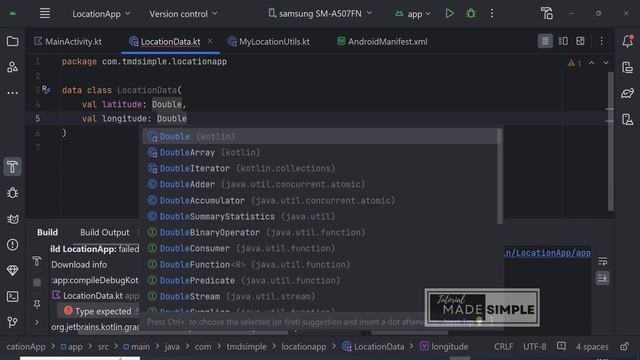Open the Project folder tool window

pos(13,41)
